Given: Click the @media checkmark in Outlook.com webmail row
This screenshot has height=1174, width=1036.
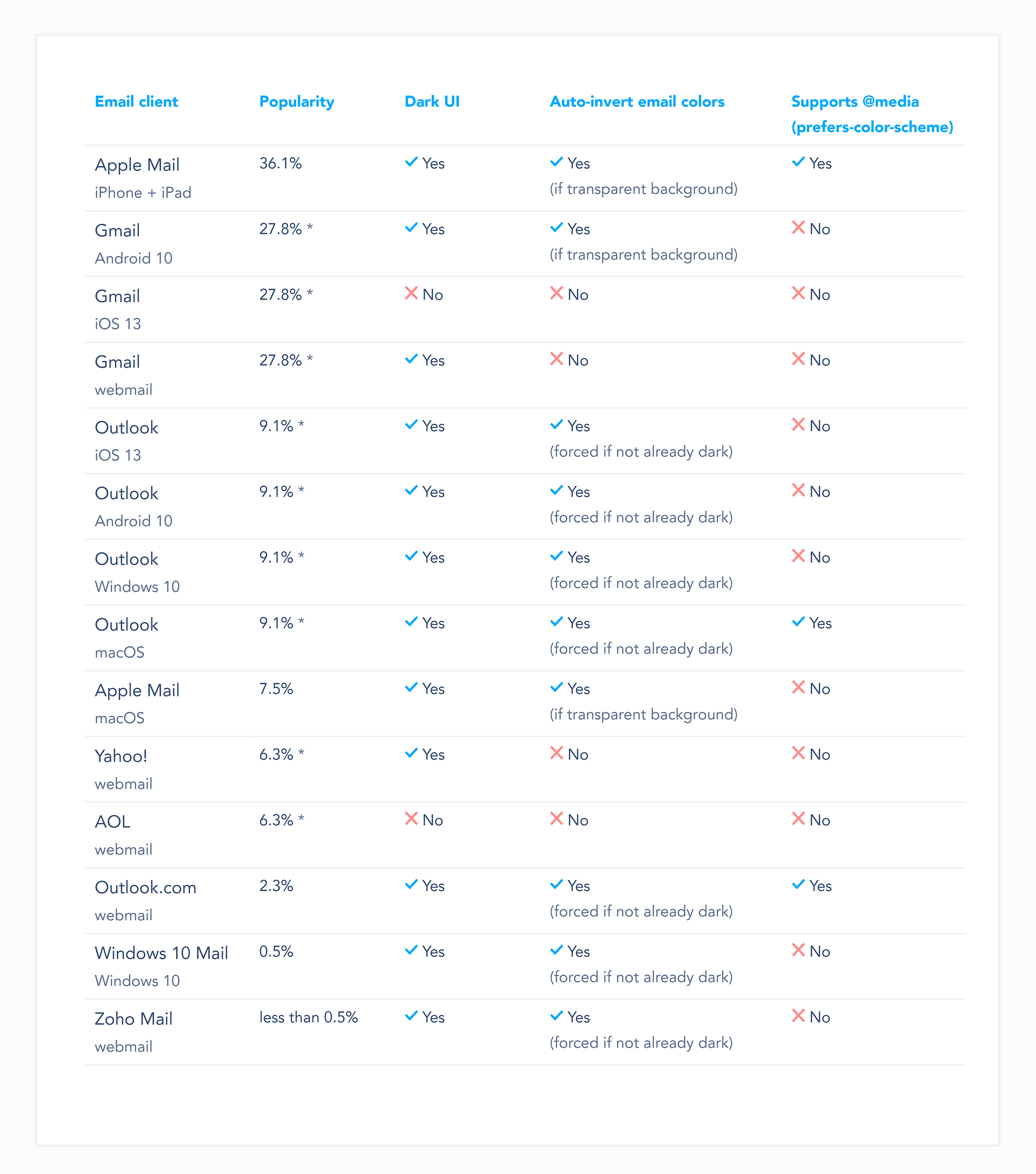Looking at the screenshot, I should (x=798, y=884).
